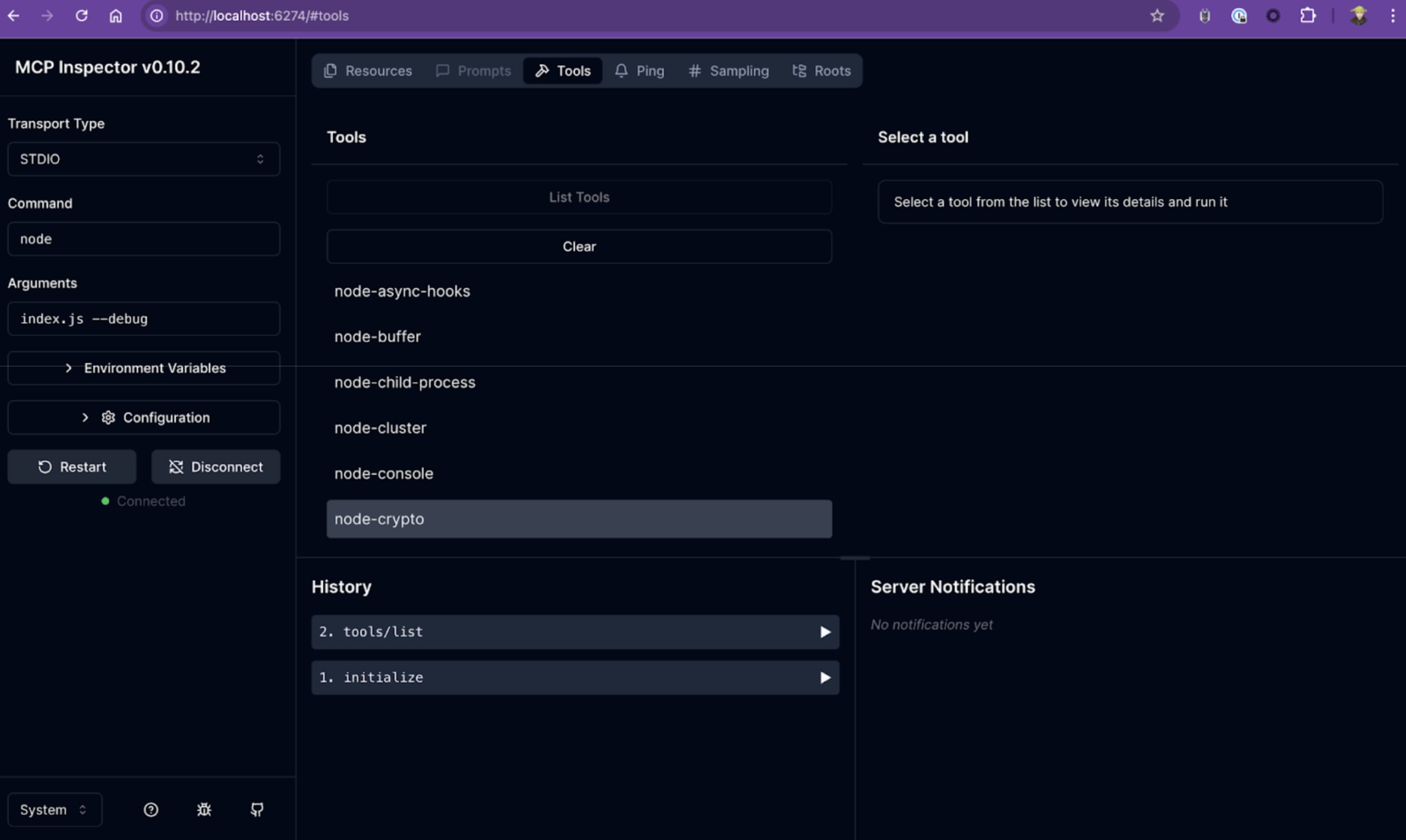The height and width of the screenshot is (840, 1406).
Task: Click browser back arrow
Action: [x=14, y=16]
